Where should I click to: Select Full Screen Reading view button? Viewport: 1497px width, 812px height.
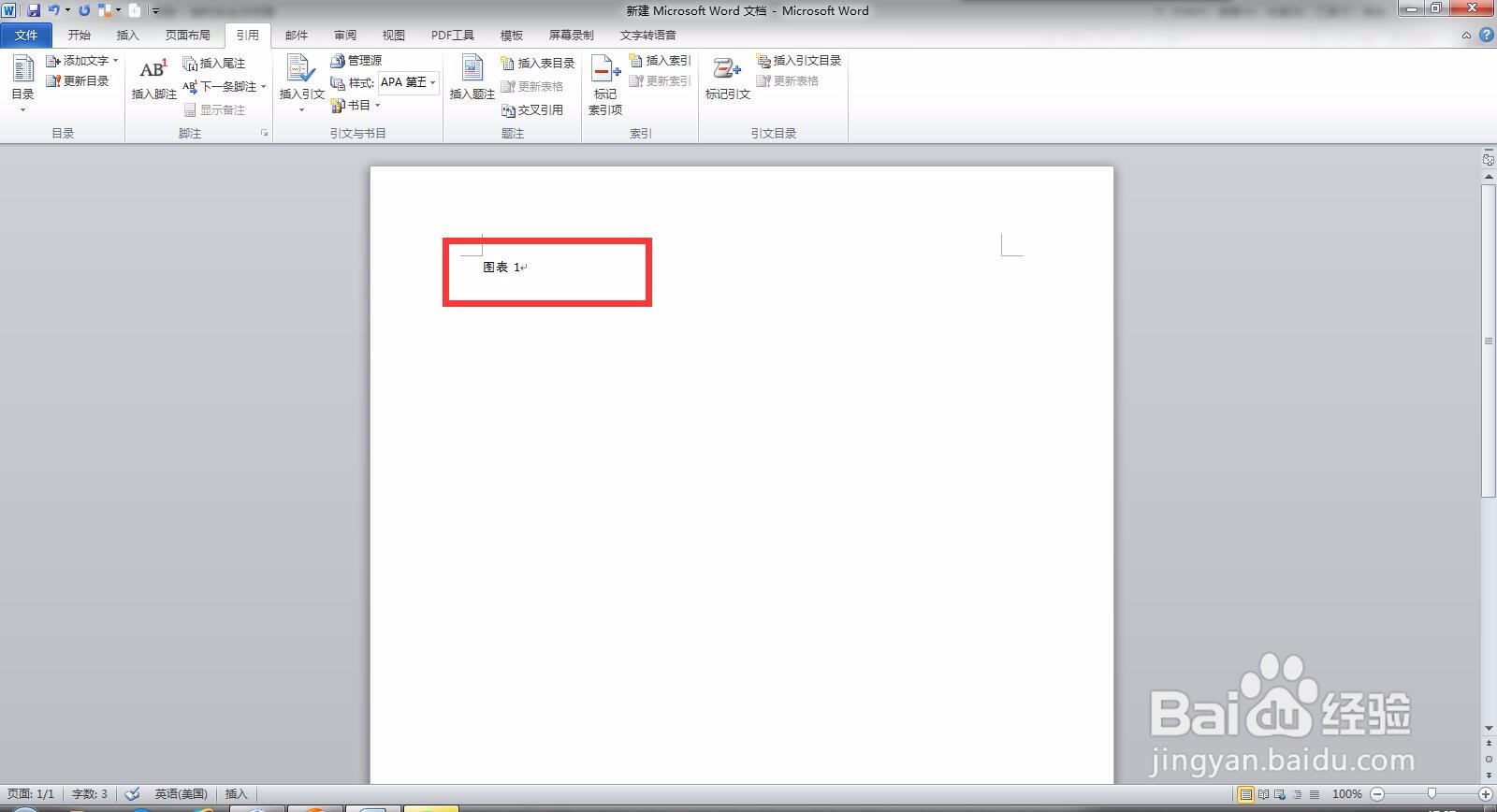pos(1263,794)
